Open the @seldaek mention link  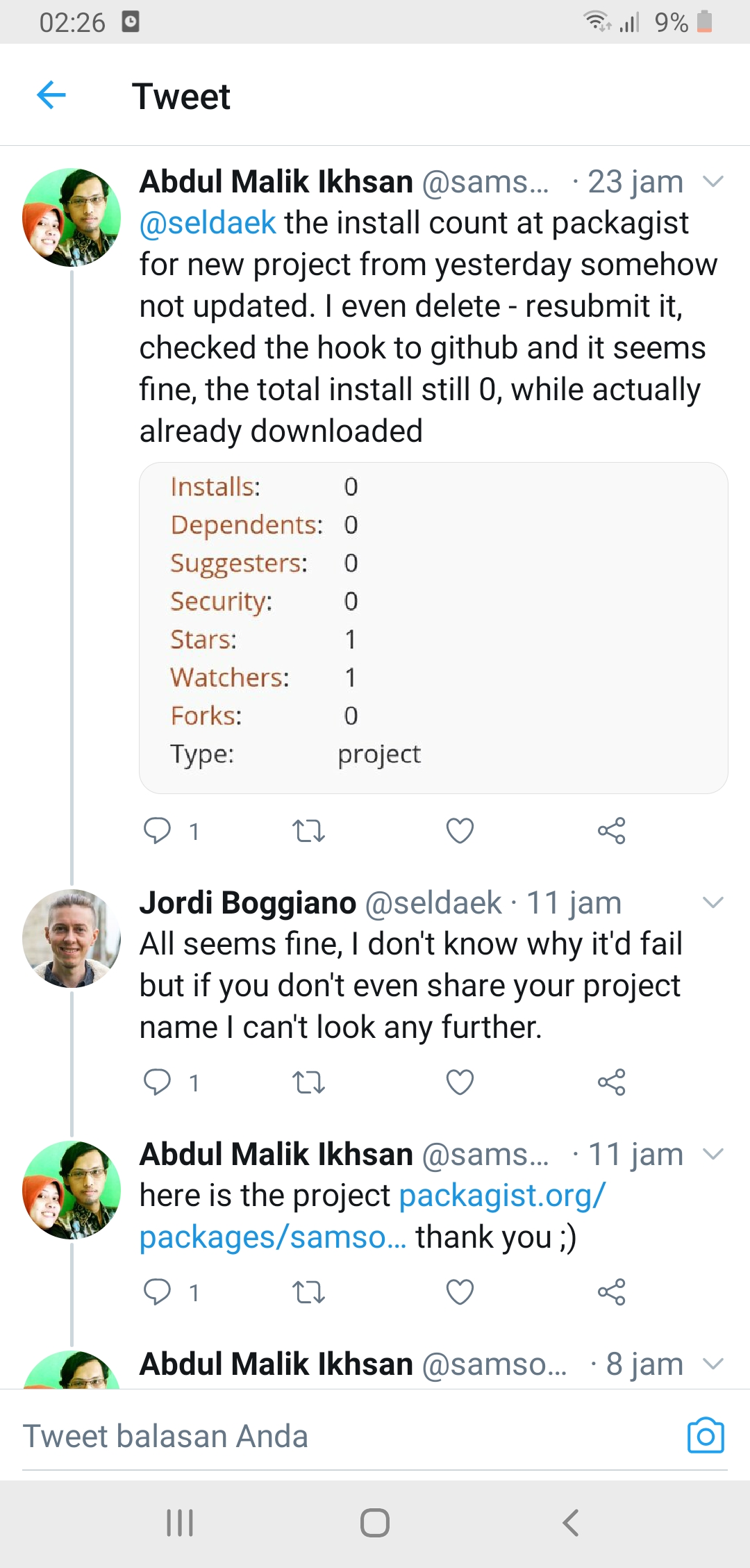(208, 223)
